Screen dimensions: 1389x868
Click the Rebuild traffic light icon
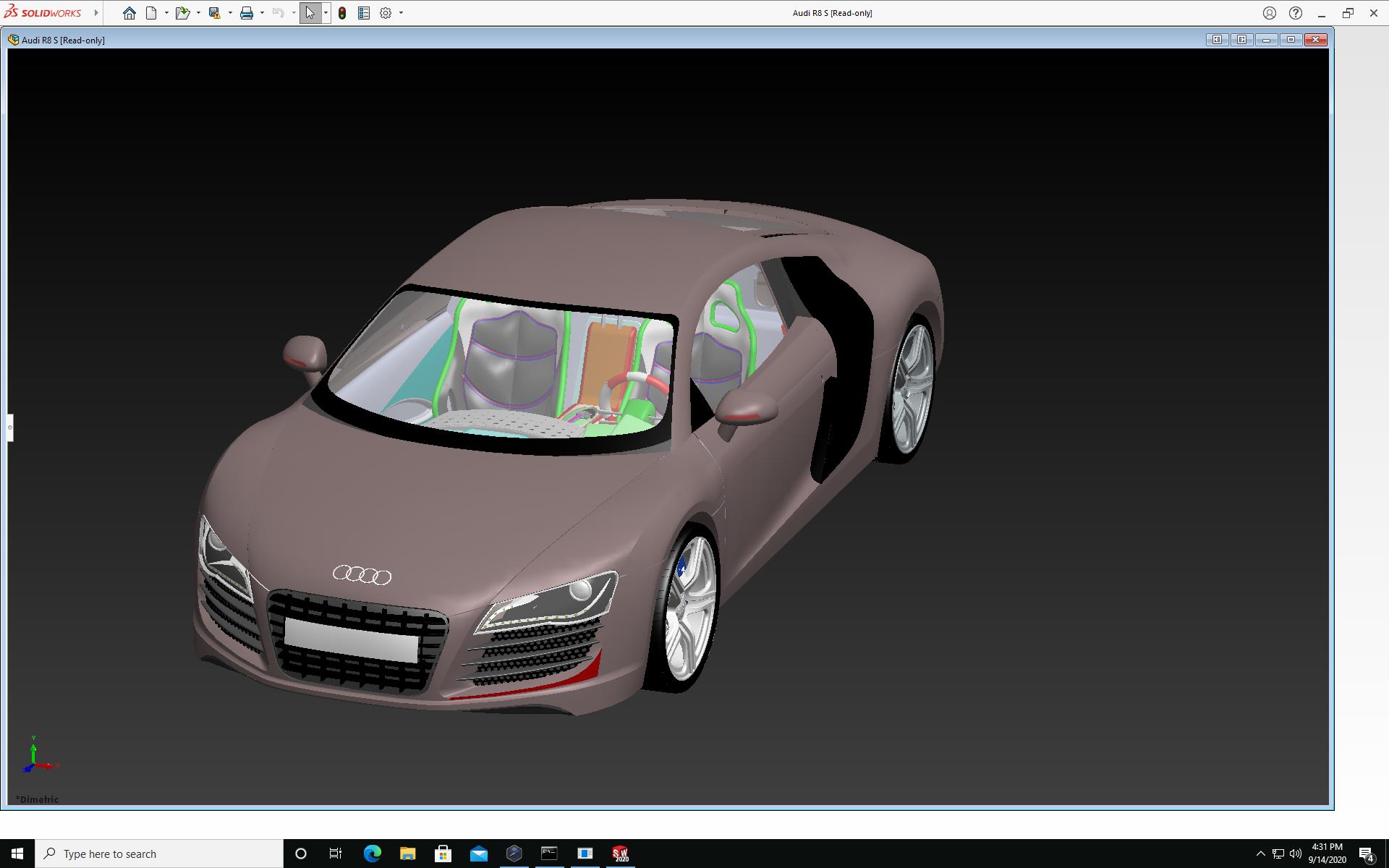point(342,13)
